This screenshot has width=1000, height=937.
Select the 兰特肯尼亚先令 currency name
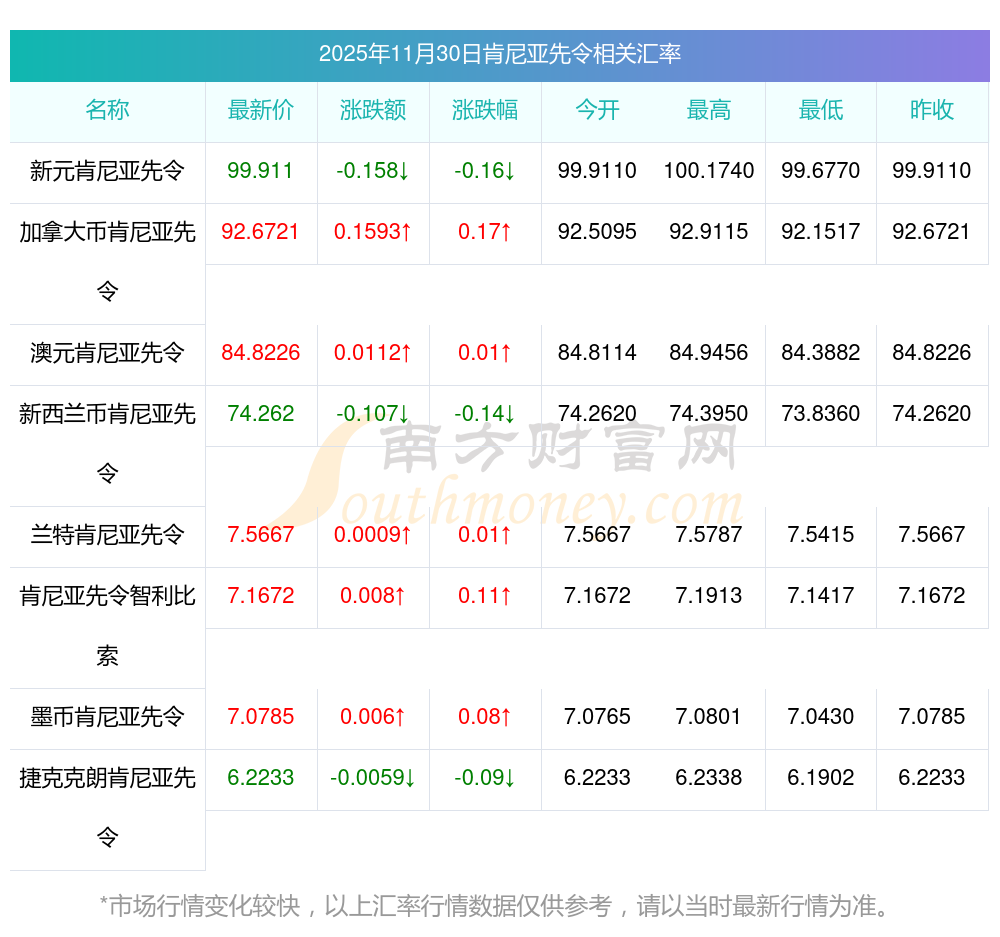tap(107, 536)
